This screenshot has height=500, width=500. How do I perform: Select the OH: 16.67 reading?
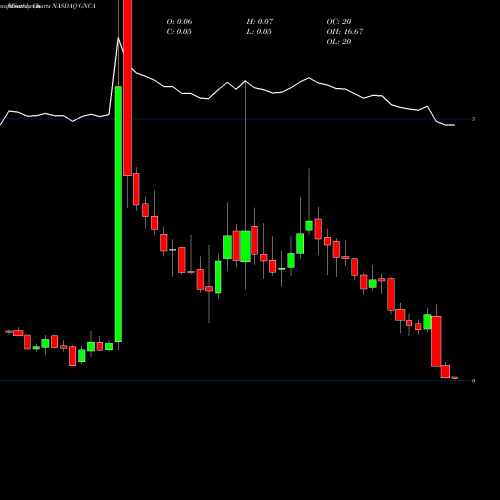(x=345, y=32)
